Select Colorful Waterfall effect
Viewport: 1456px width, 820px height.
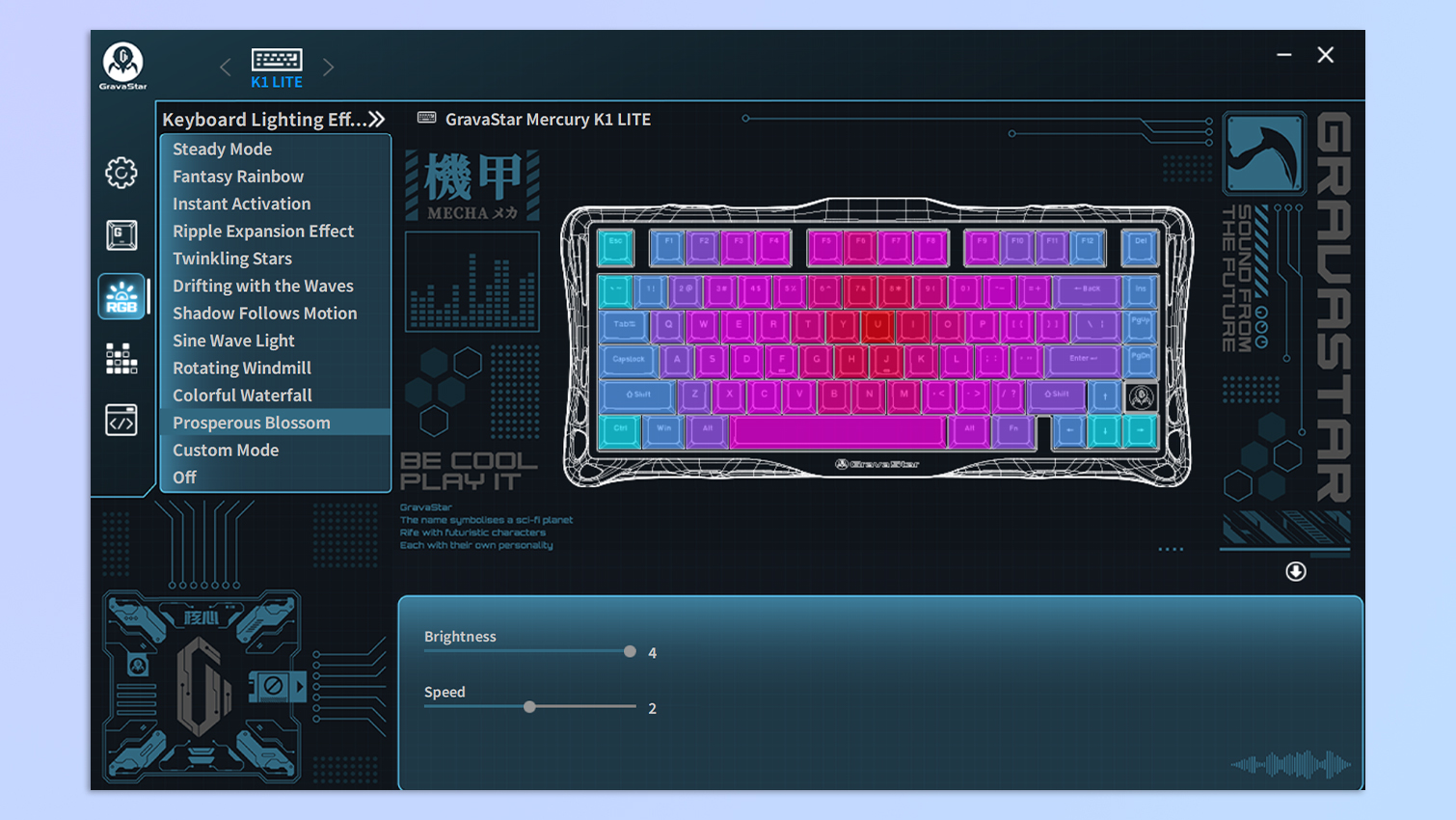[x=276, y=396]
